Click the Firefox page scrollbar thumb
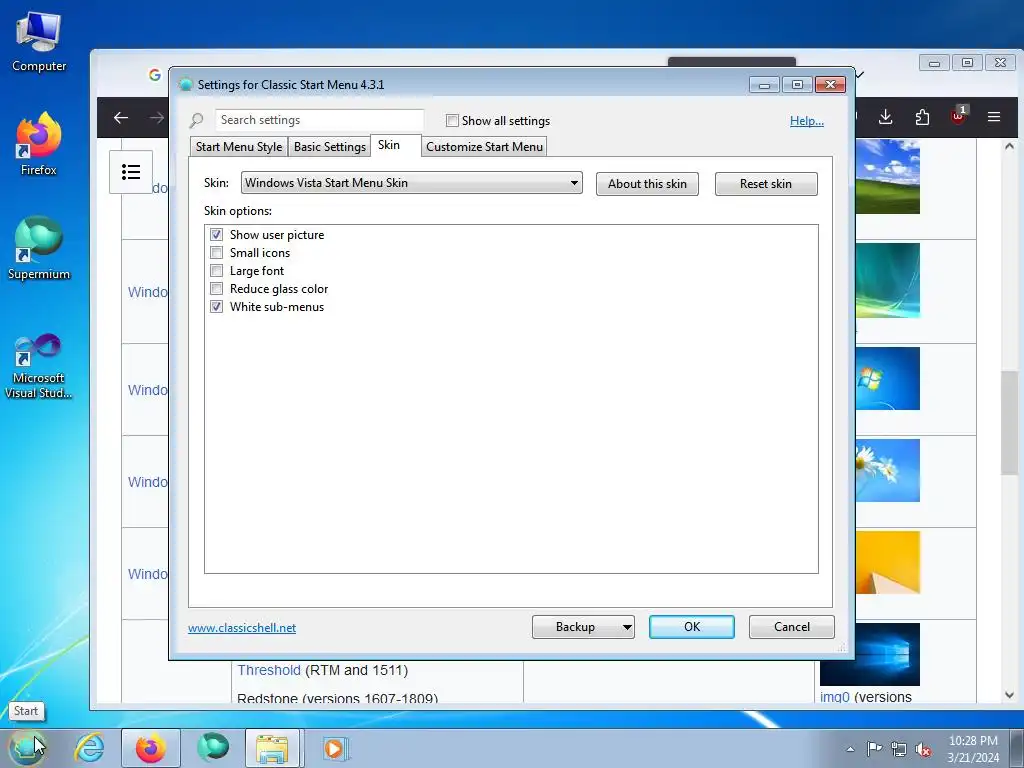 click(x=1009, y=424)
